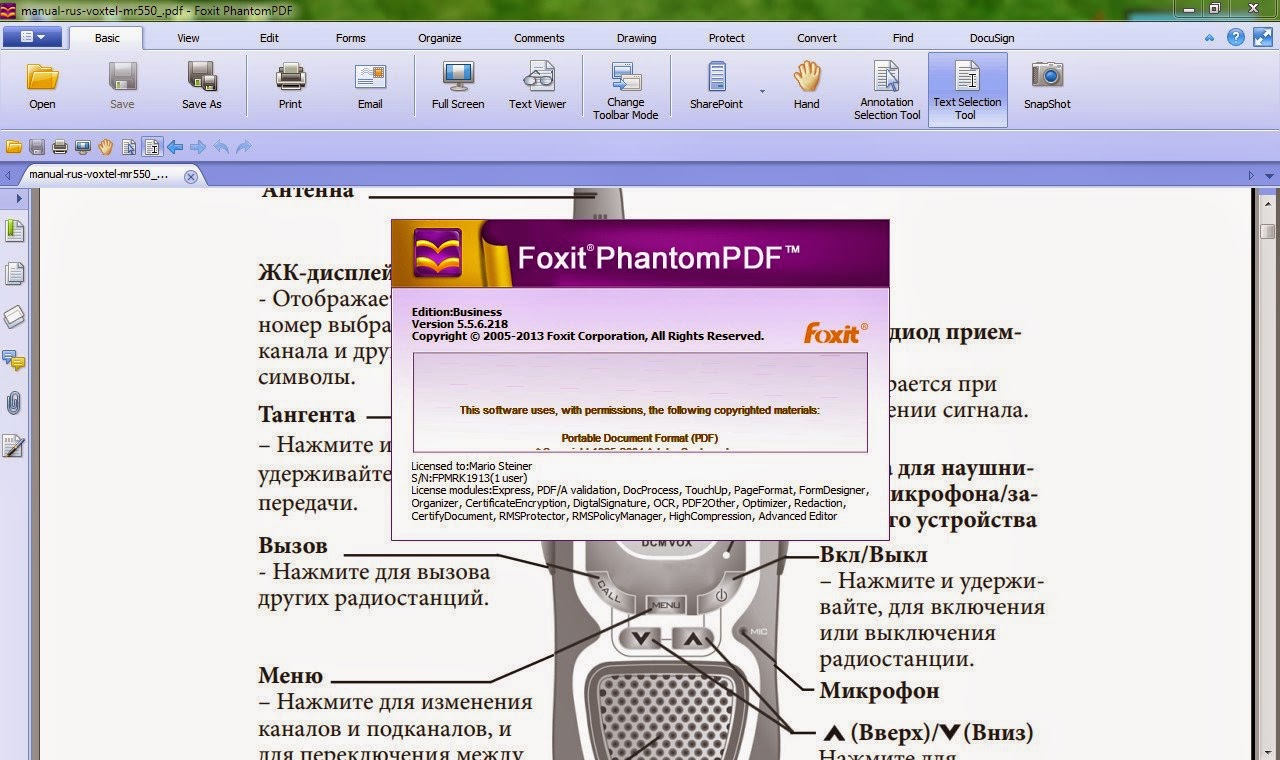Open the Layers side panel
Screen dimensions: 1280x760
click(14, 317)
